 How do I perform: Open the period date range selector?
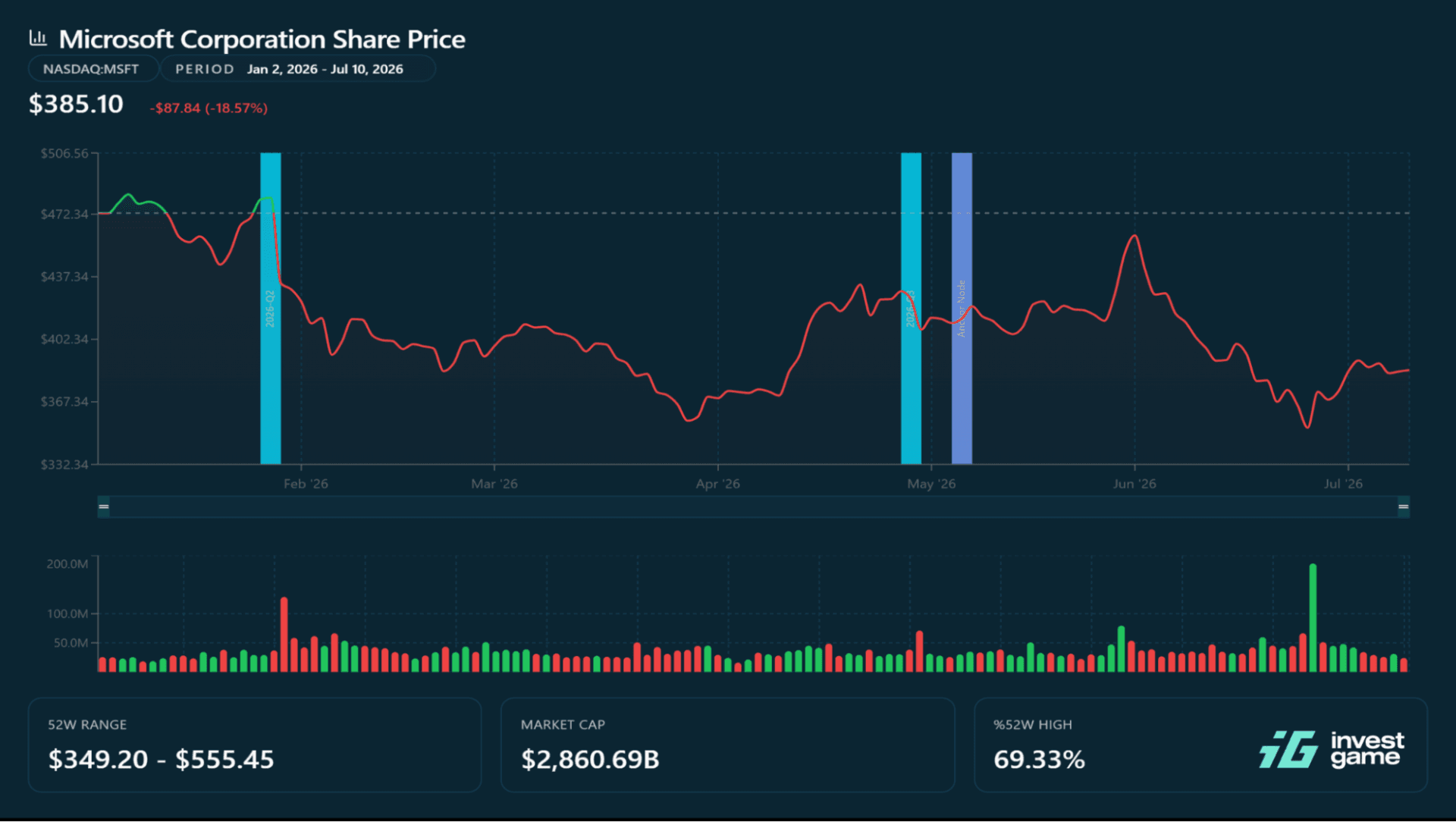point(298,69)
